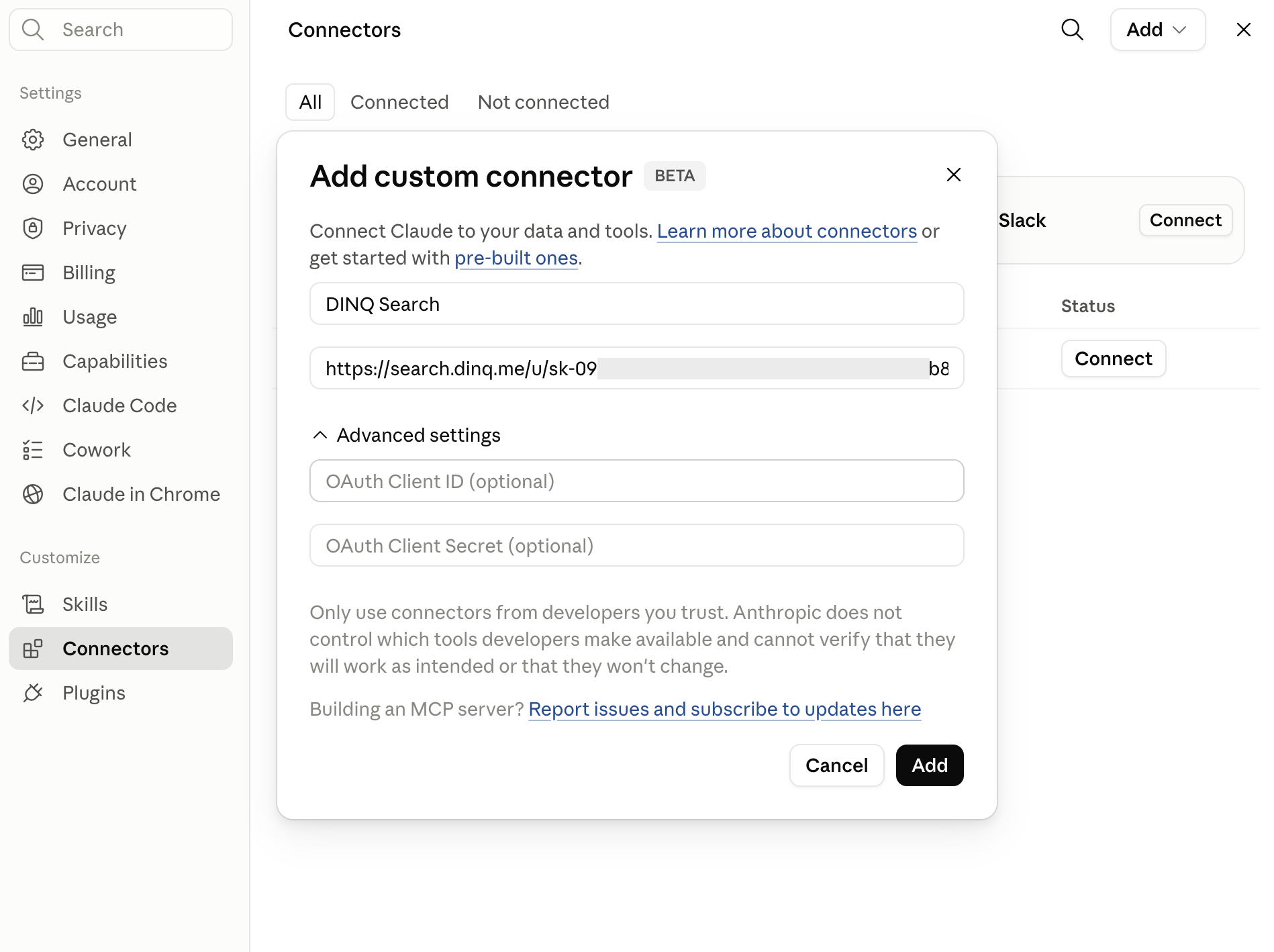Screen dimensions: 1274x952
Task: Select the Claude in Chrome icon
Action: pyautogui.click(x=33, y=494)
